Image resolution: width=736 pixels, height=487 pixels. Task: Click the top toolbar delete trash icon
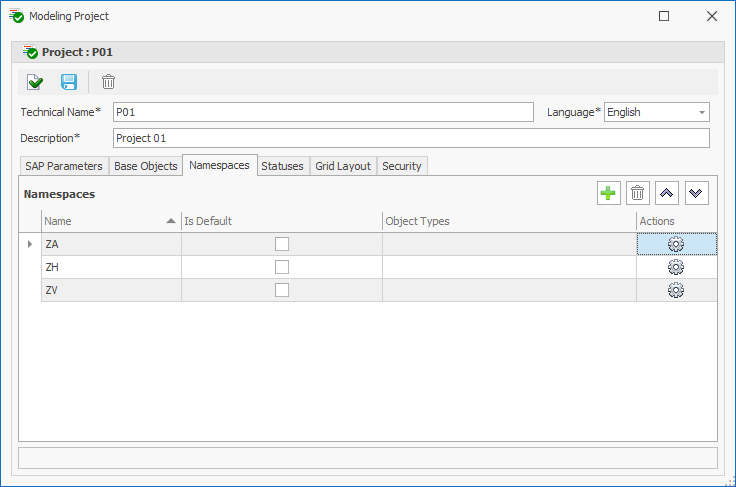[108, 82]
